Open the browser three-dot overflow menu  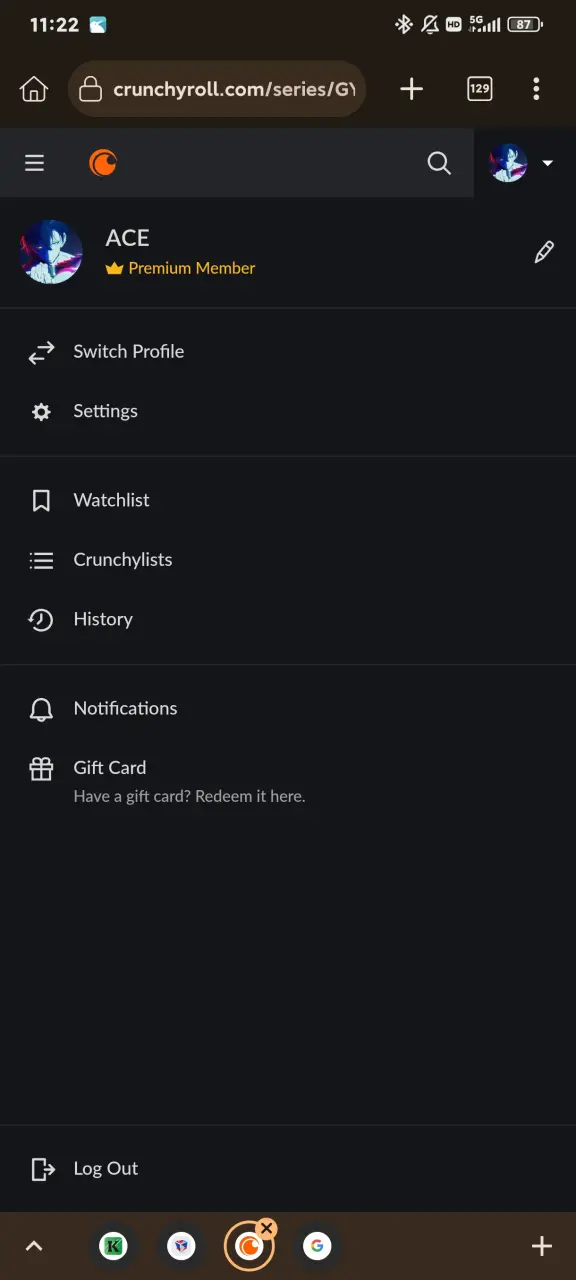click(x=537, y=89)
